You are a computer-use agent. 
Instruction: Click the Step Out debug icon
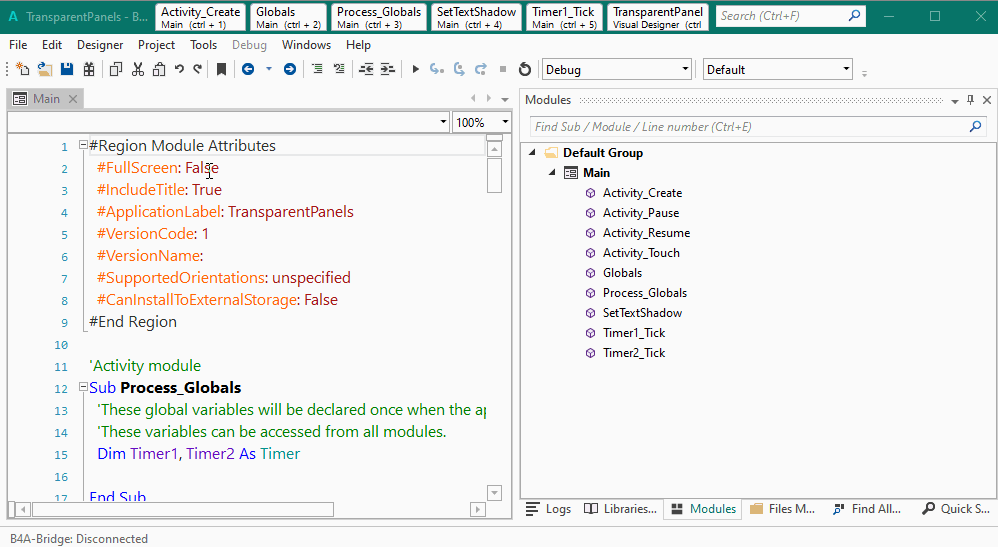coord(481,69)
